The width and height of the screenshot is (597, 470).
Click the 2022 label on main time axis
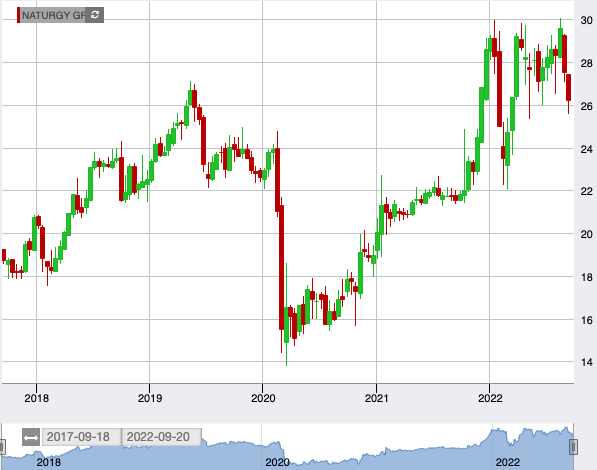coord(490,398)
